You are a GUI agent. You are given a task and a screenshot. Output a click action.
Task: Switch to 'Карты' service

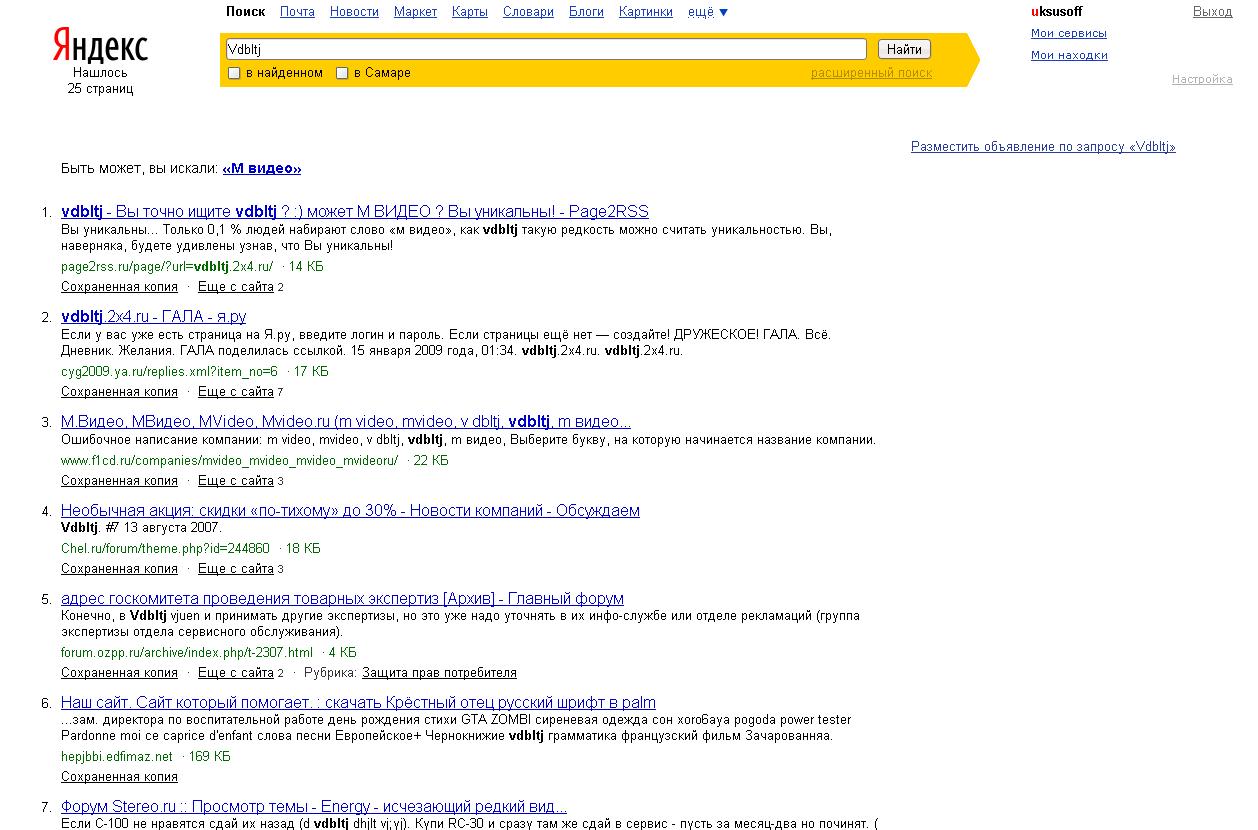point(470,12)
